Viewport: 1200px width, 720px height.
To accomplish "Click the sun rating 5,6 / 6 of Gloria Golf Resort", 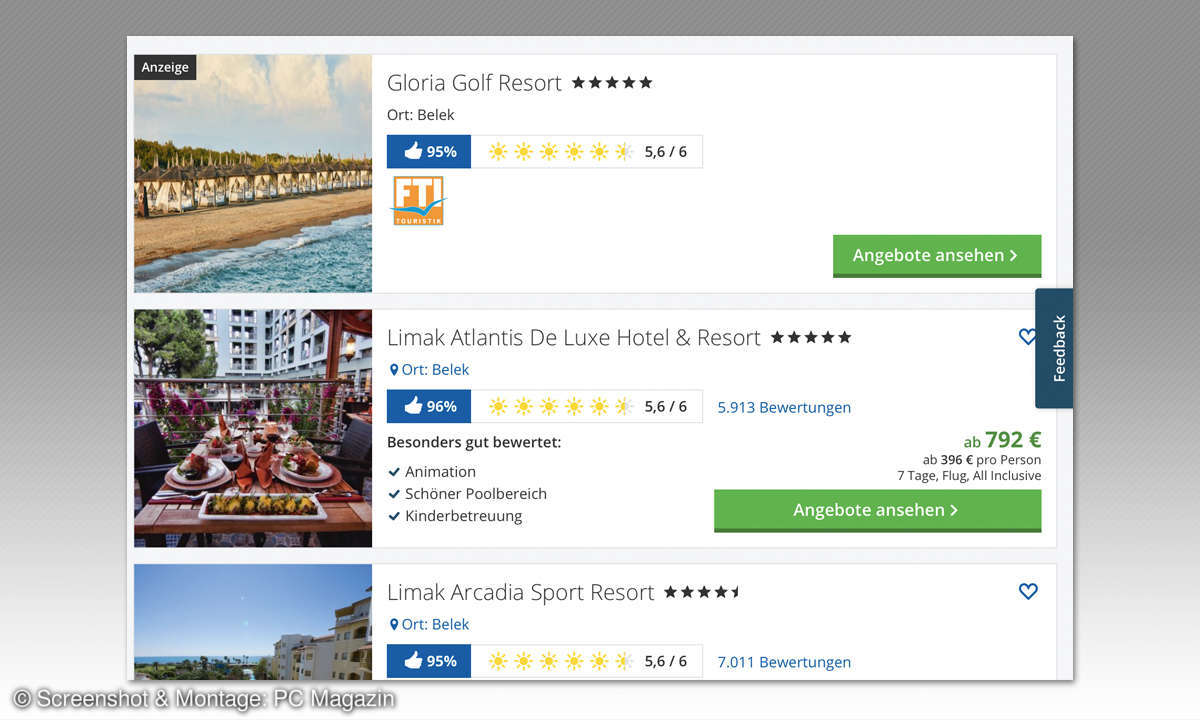I will coord(587,152).
